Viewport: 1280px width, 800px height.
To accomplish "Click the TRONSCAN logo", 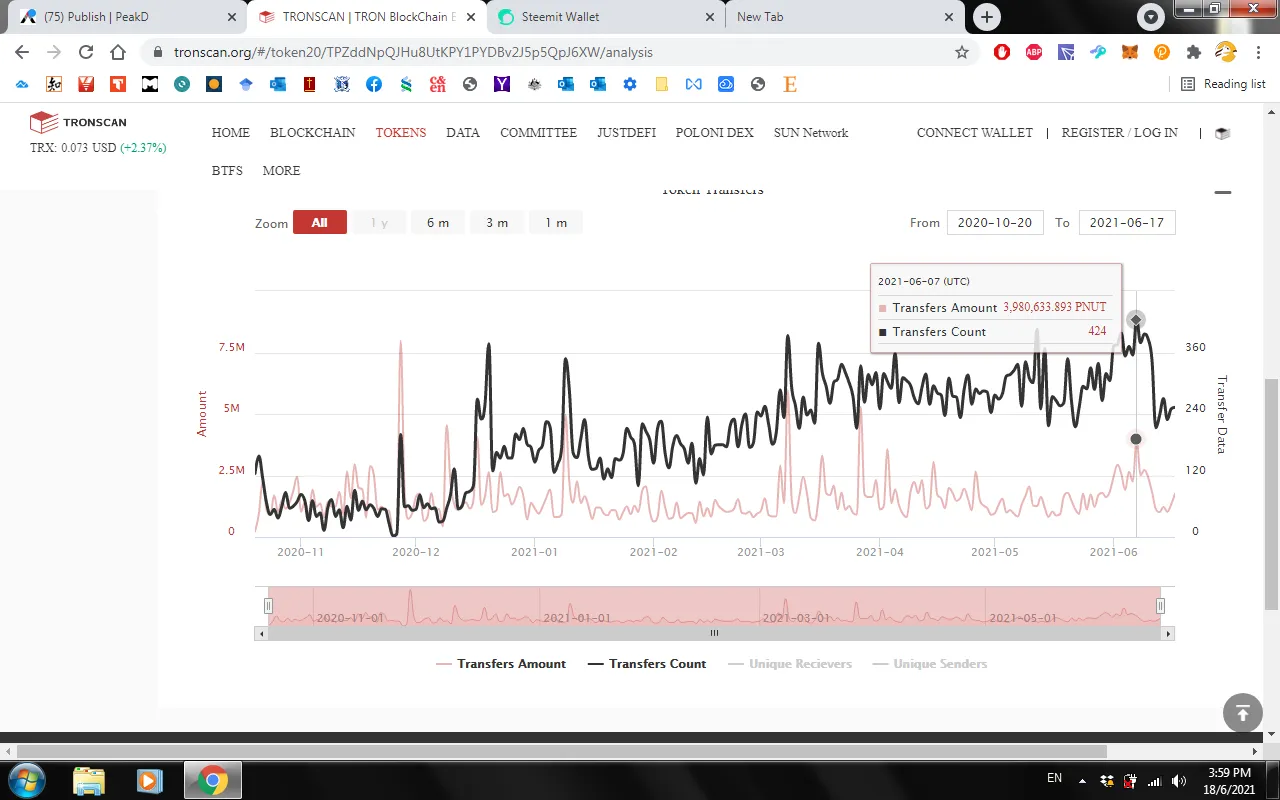I will click(x=78, y=123).
